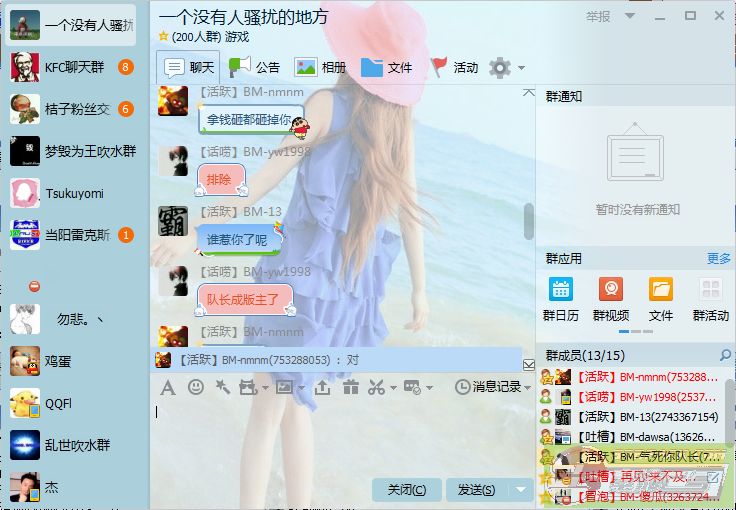The width and height of the screenshot is (736, 510).
Task: Click the chat history vertical scrollbar
Action: [529, 220]
